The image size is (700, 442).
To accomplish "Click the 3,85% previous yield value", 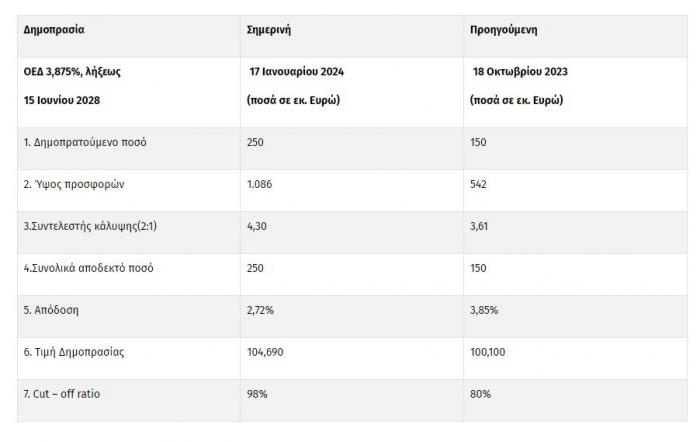I will pyautogui.click(x=484, y=310).
